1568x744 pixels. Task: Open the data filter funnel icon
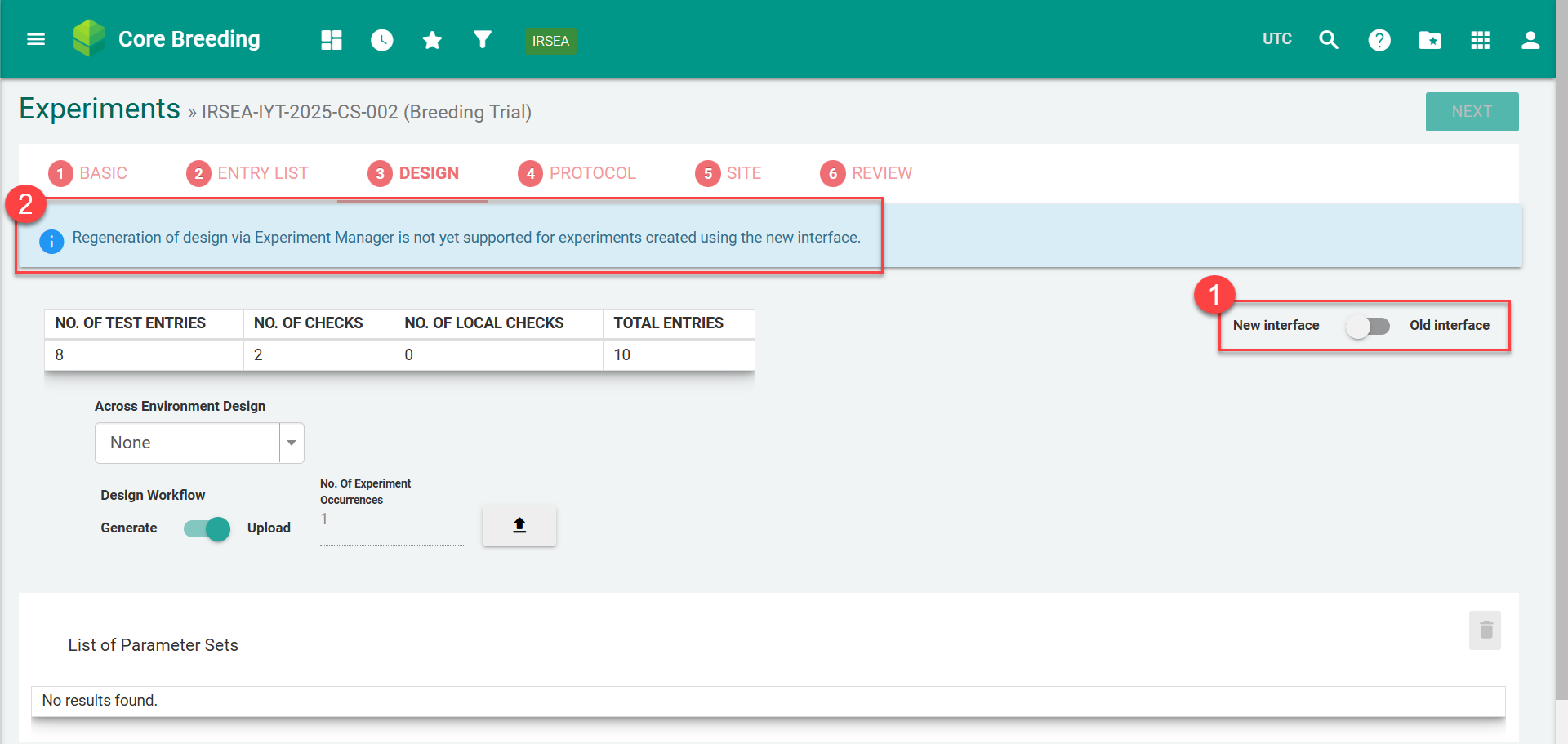pyautogui.click(x=483, y=39)
